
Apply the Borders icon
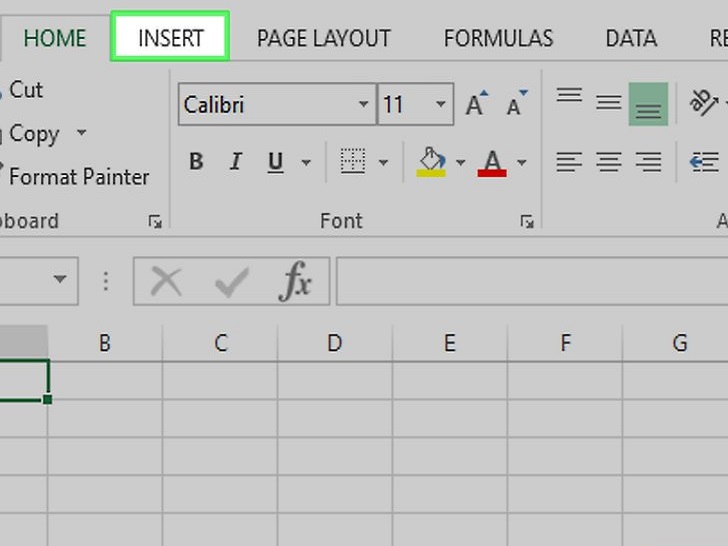[353, 162]
